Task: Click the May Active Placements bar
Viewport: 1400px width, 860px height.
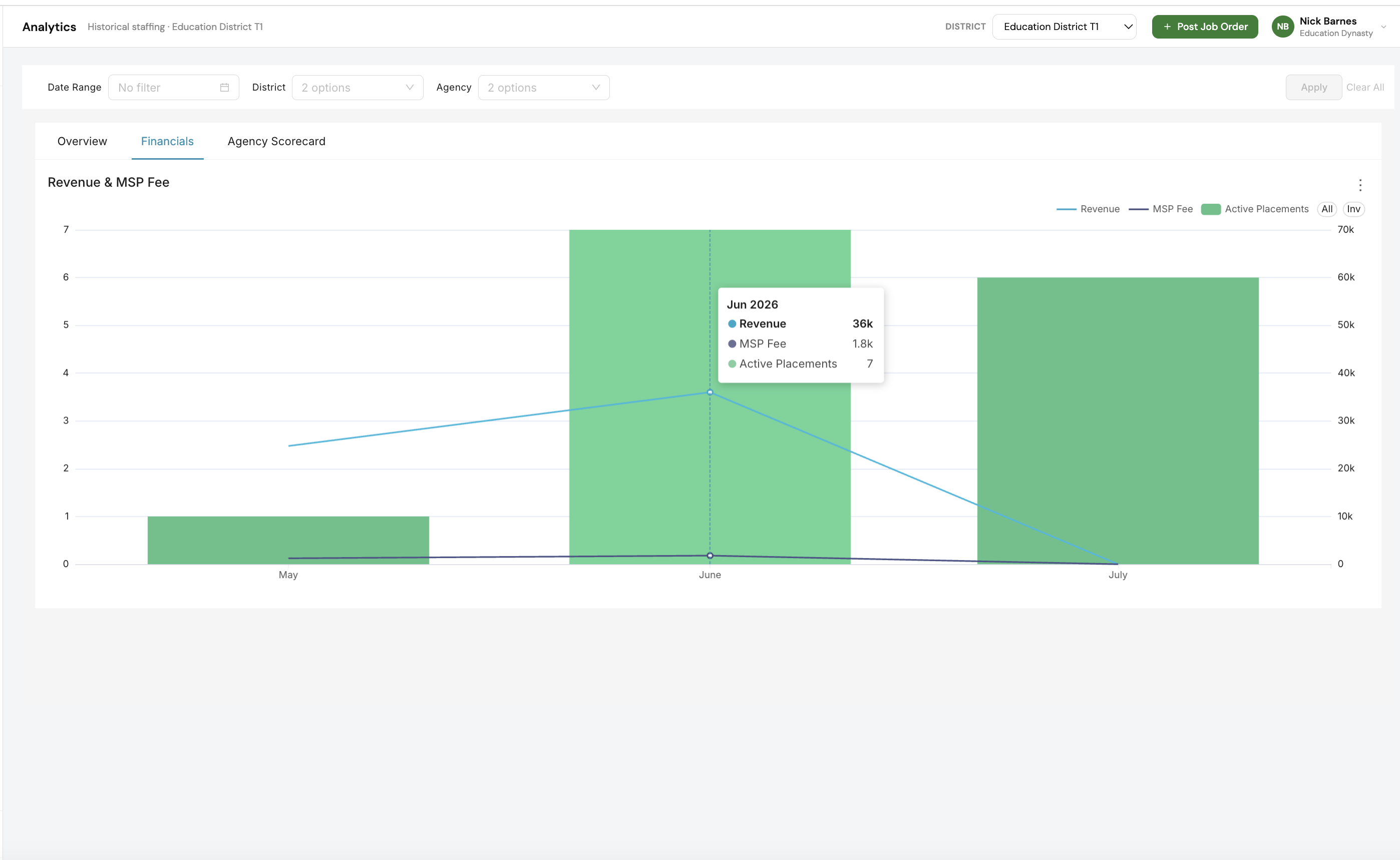Action: (x=288, y=540)
